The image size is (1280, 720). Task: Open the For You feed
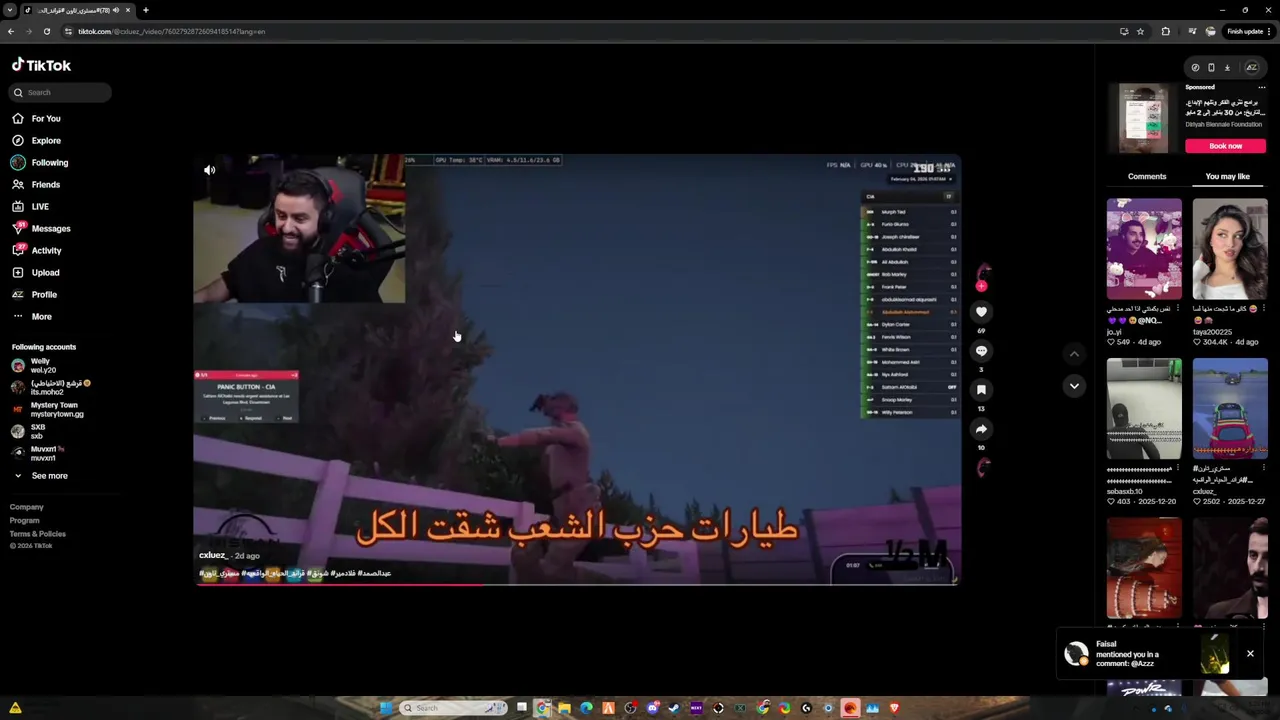point(37,118)
